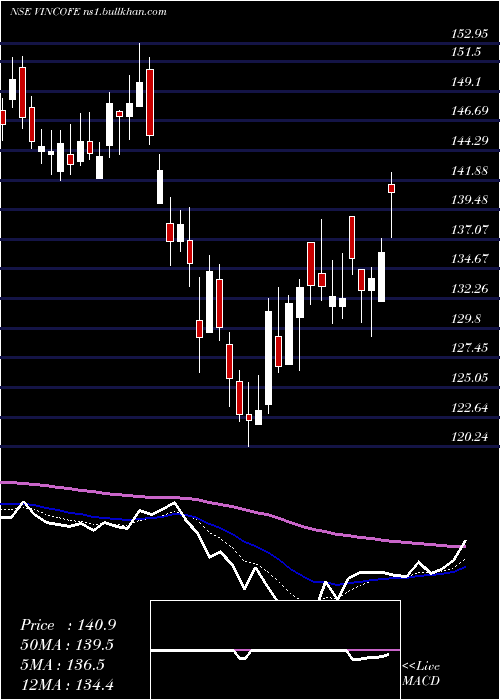This screenshot has height=700, width=500.
Task: Click the 50MA : 139.5 readout
Action: click(x=67, y=645)
